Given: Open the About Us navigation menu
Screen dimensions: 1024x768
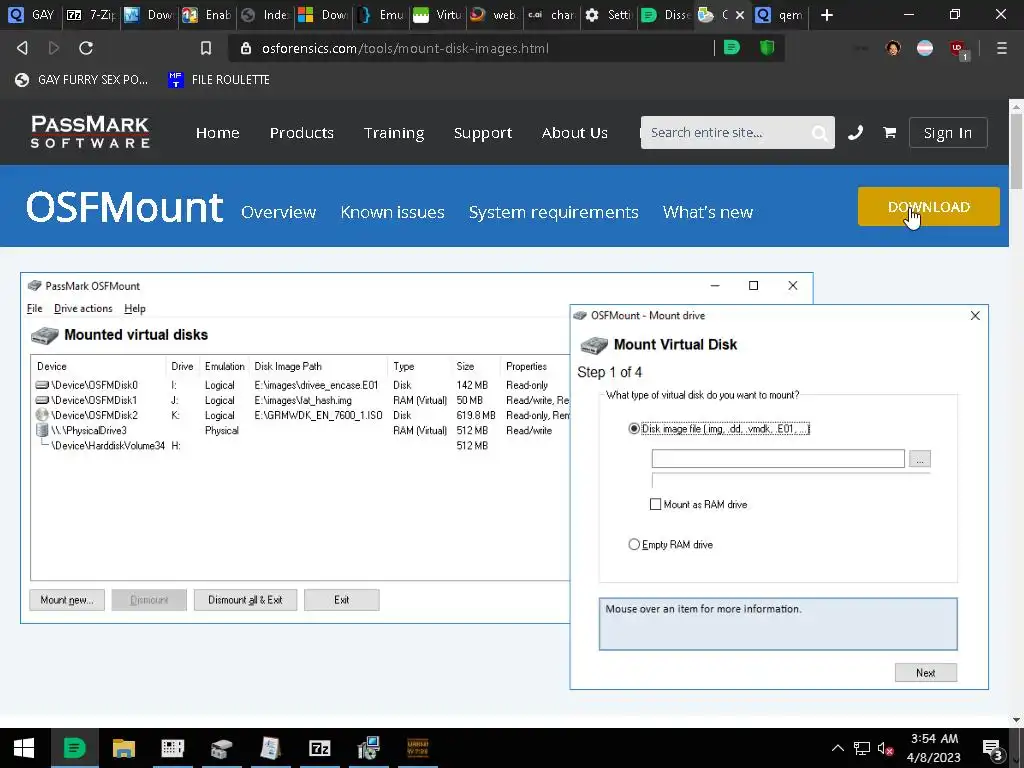Looking at the screenshot, I should click(x=575, y=133).
